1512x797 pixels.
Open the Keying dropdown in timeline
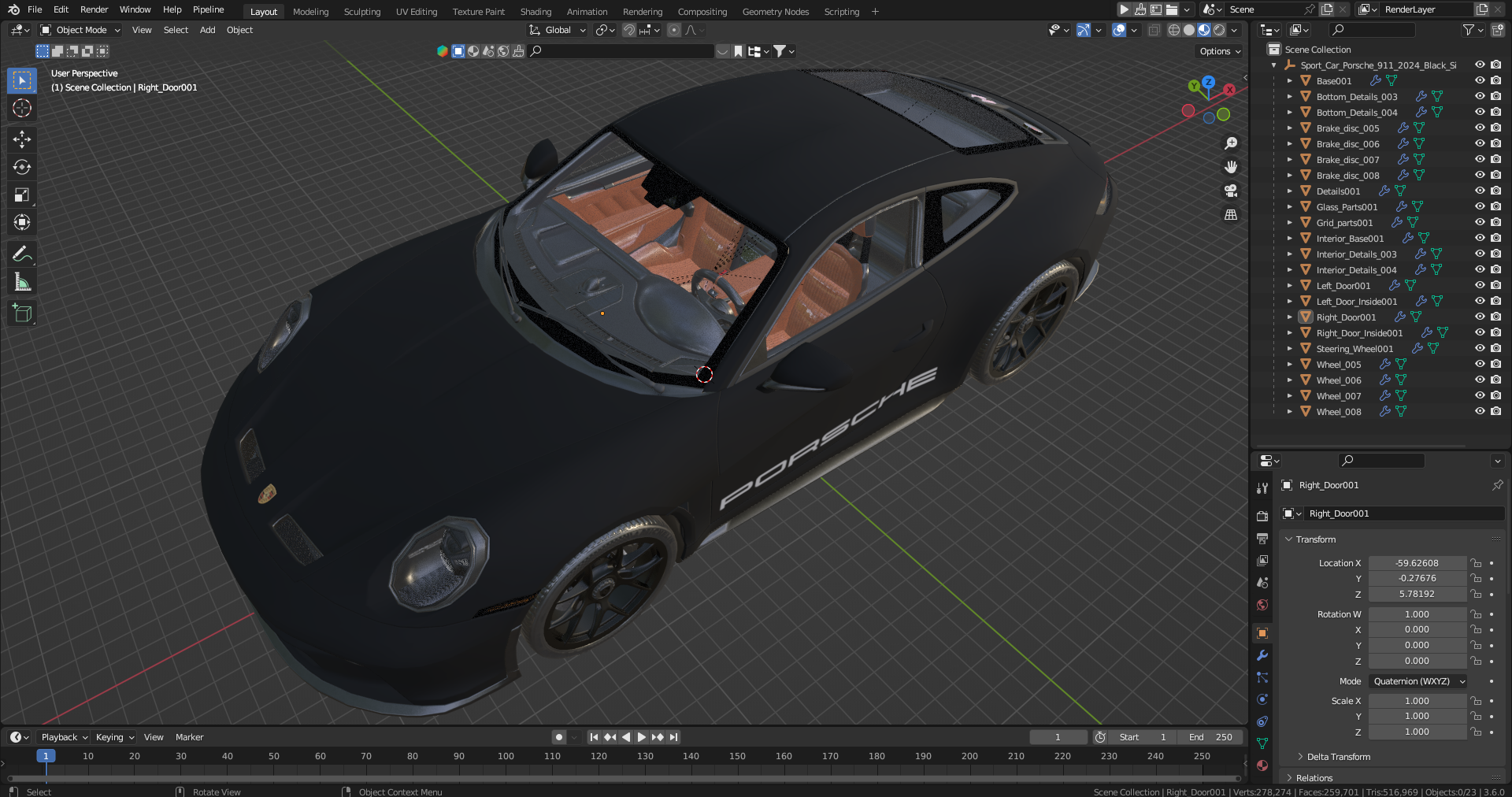point(115,737)
